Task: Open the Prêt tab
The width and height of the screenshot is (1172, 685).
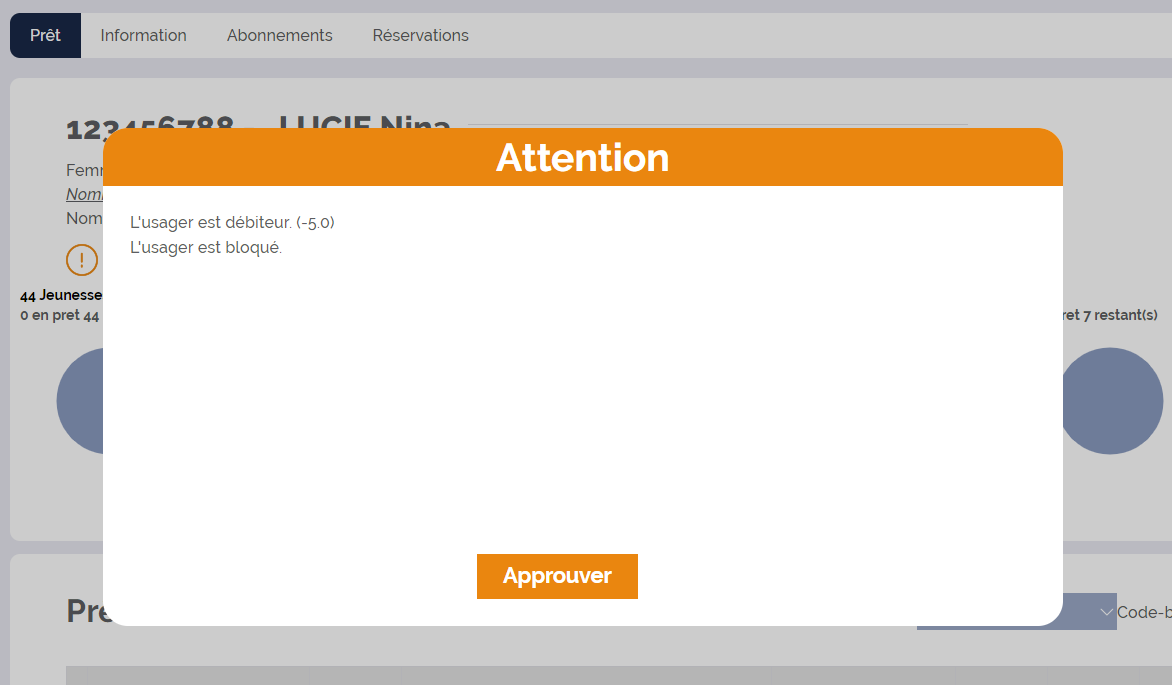Action: click(x=45, y=35)
